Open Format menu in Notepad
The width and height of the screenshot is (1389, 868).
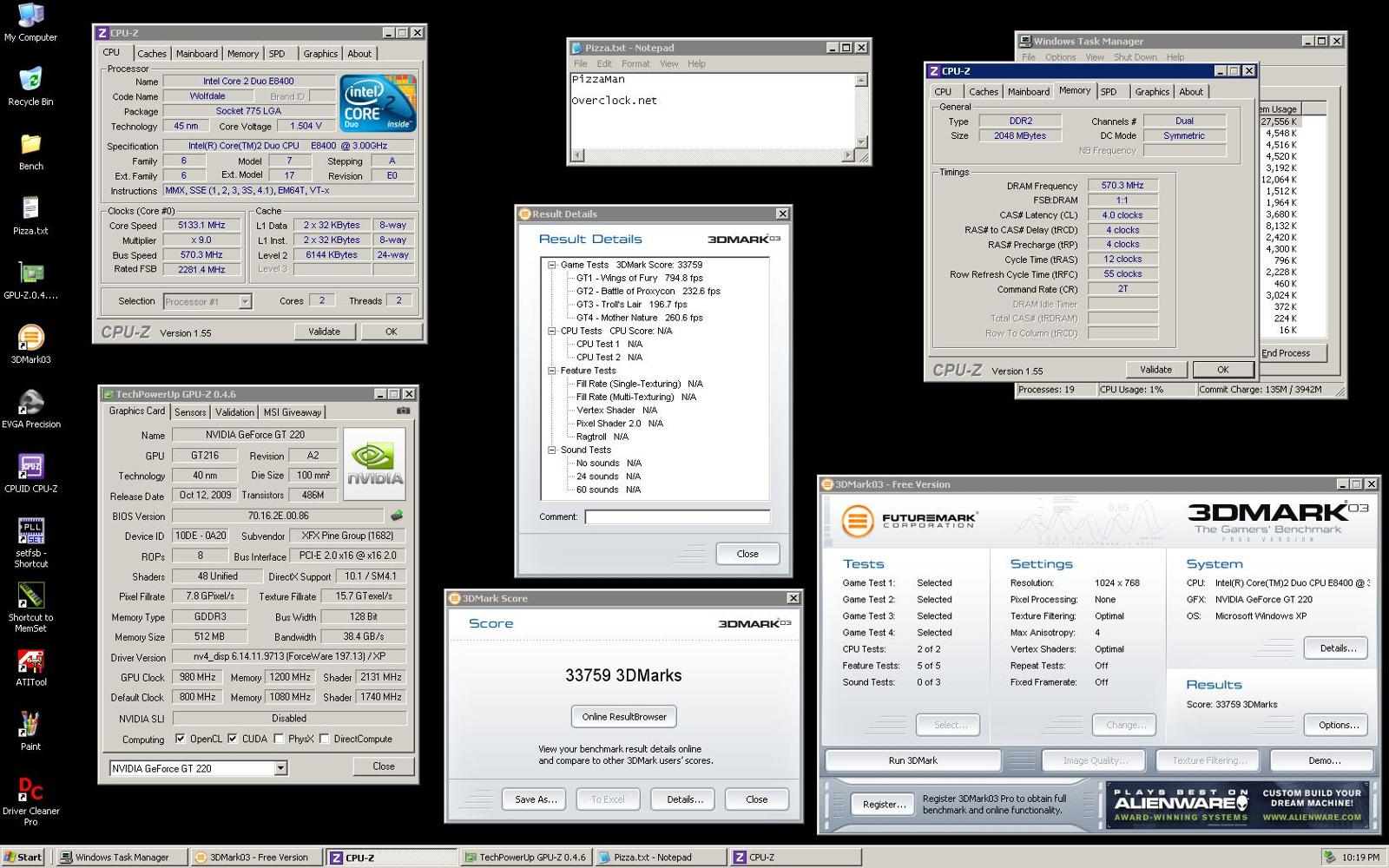coord(635,63)
